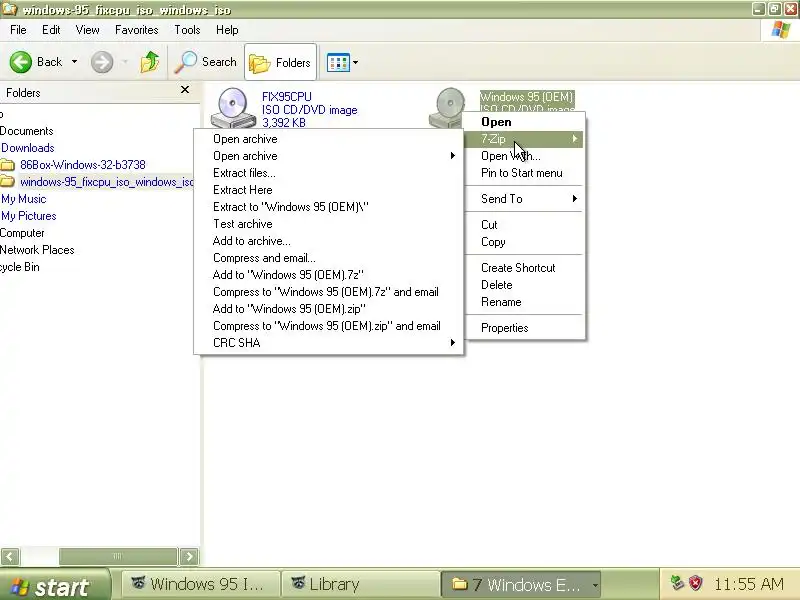Click the 11:55 AM taskbar clock
Screen dimensions: 800x600
click(748, 584)
